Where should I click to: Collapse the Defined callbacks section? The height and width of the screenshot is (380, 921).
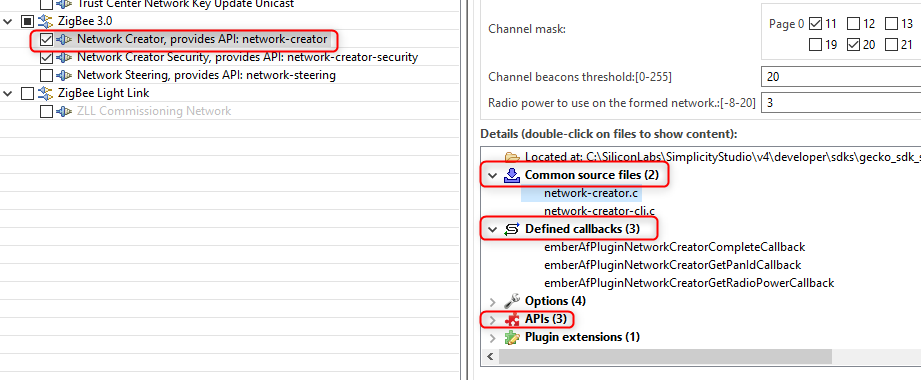pyautogui.click(x=492, y=230)
